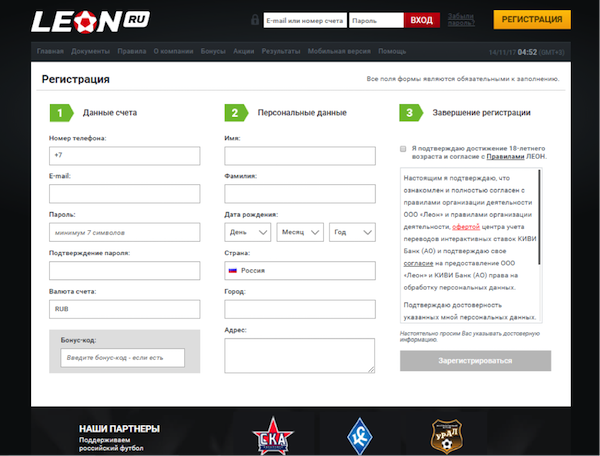This screenshot has width=600, height=456.
Task: Expand the Месяц birth month dropdown
Action: pos(300,232)
